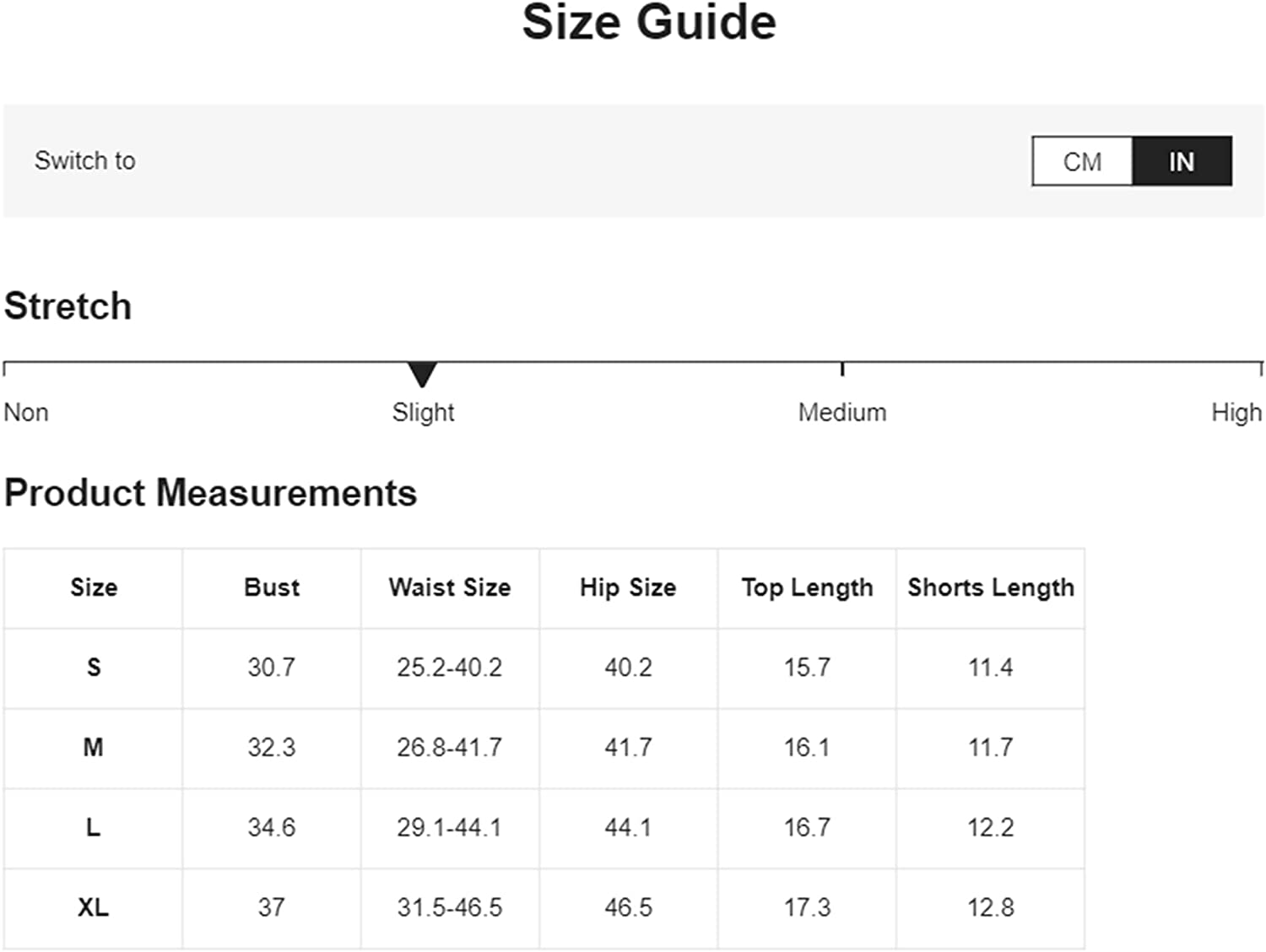
Task: Click the Slight stretch label
Action: point(423,413)
